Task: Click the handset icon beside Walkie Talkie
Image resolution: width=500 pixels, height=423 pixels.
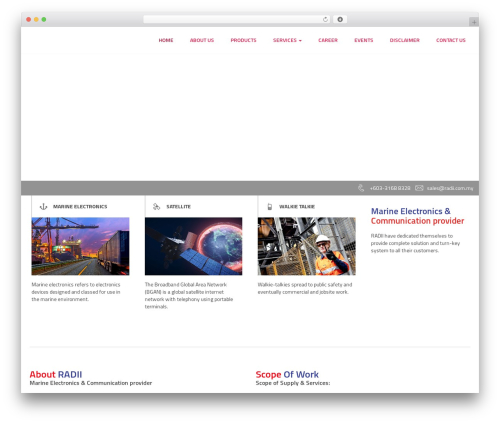Action: coord(270,207)
